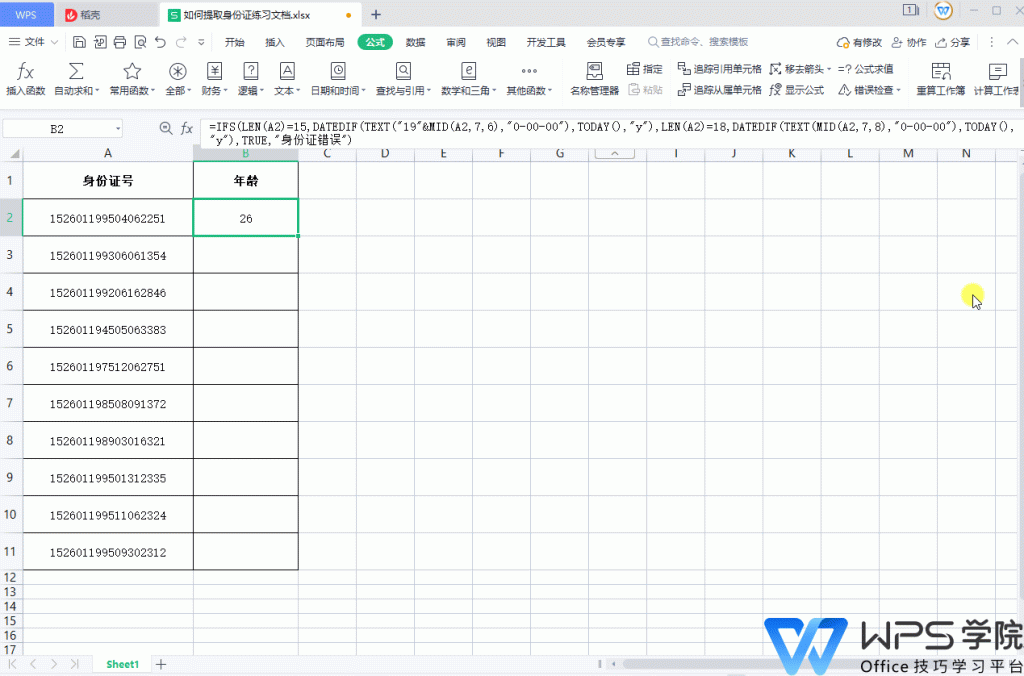Viewport: 1024px width, 676px height.
Task: Open Other Functions (其他函数) icon
Action: tap(529, 71)
